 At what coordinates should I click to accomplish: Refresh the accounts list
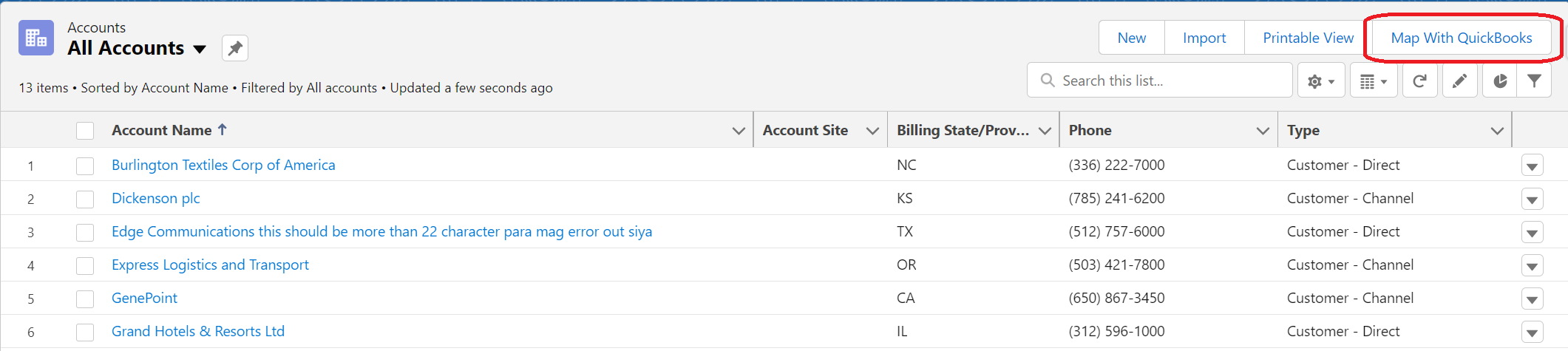click(1419, 81)
